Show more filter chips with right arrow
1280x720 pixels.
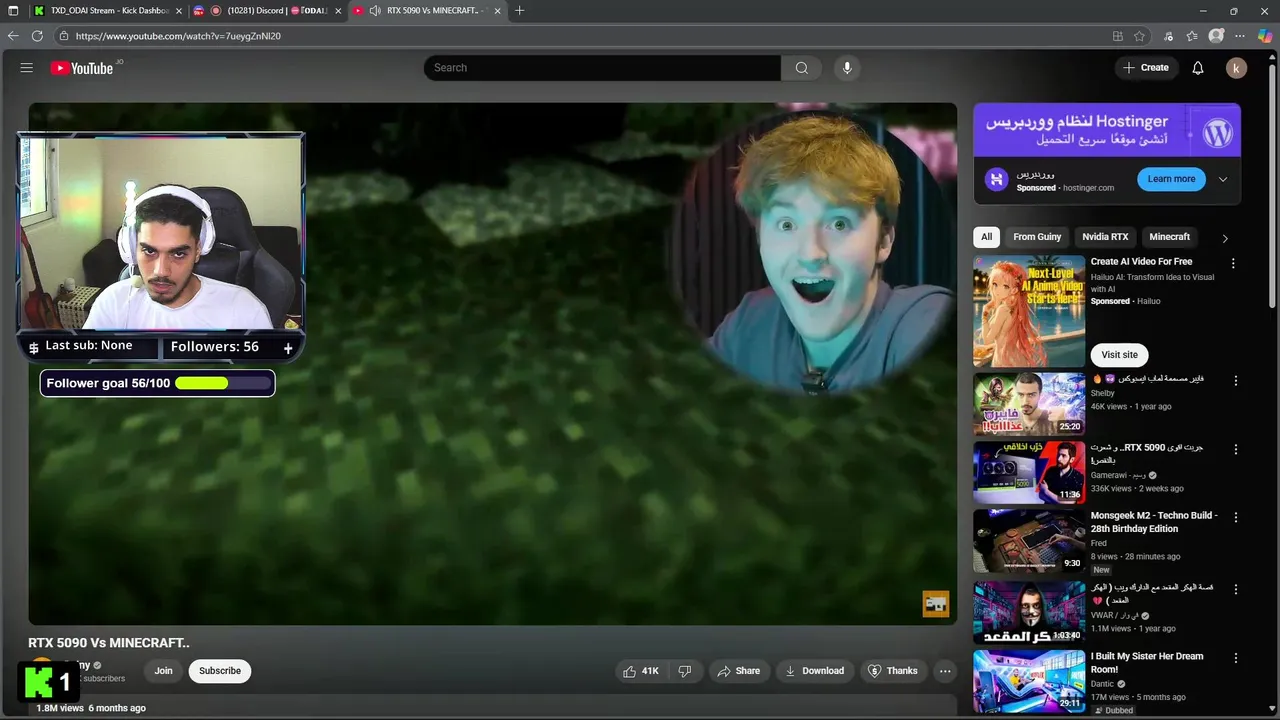pyautogui.click(x=1225, y=238)
